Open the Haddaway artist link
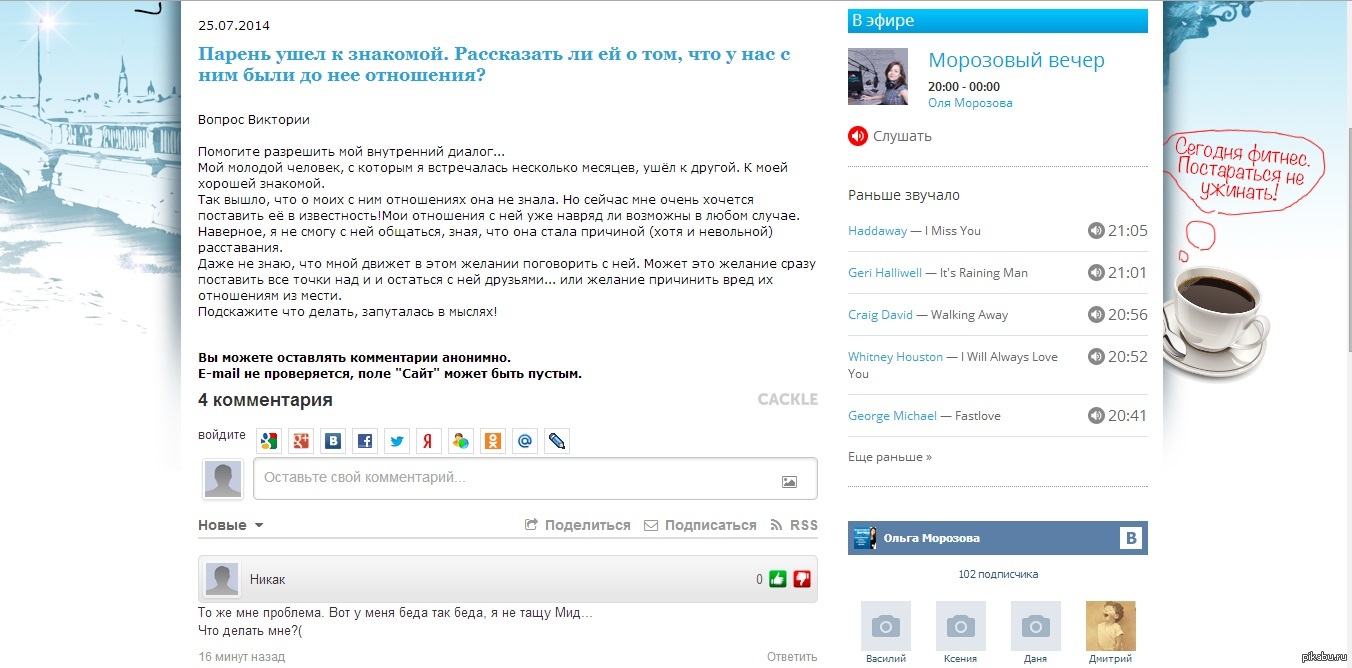1352x668 pixels. click(x=877, y=231)
